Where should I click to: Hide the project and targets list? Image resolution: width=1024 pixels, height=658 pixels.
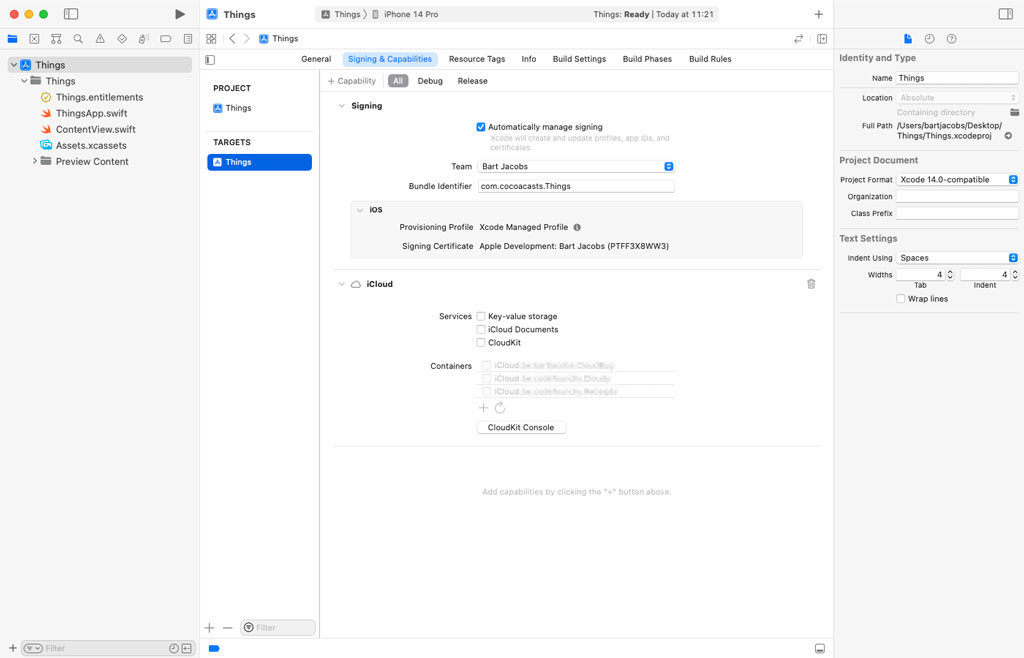tap(210, 60)
